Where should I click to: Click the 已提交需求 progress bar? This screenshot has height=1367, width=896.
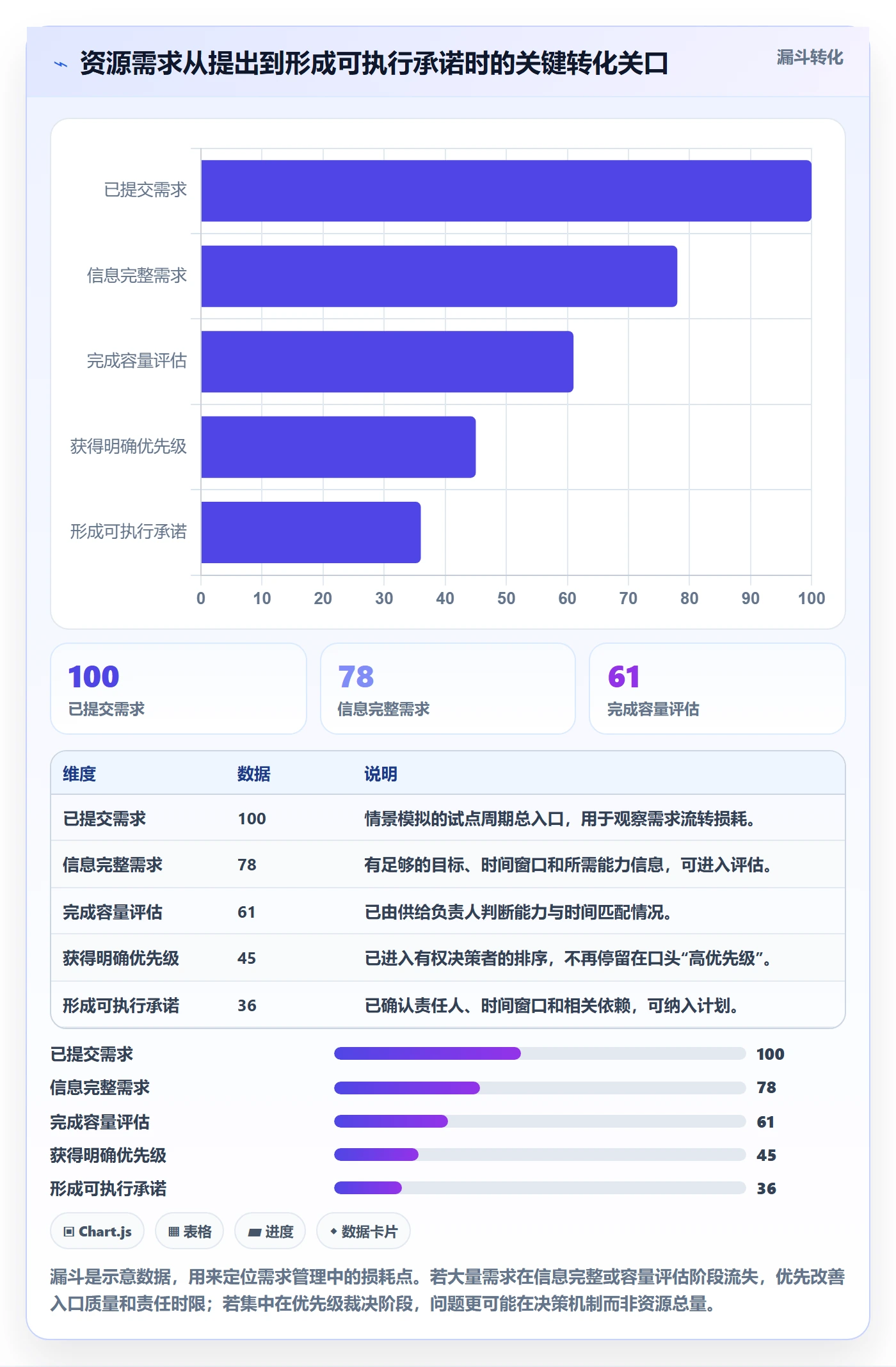(540, 1053)
